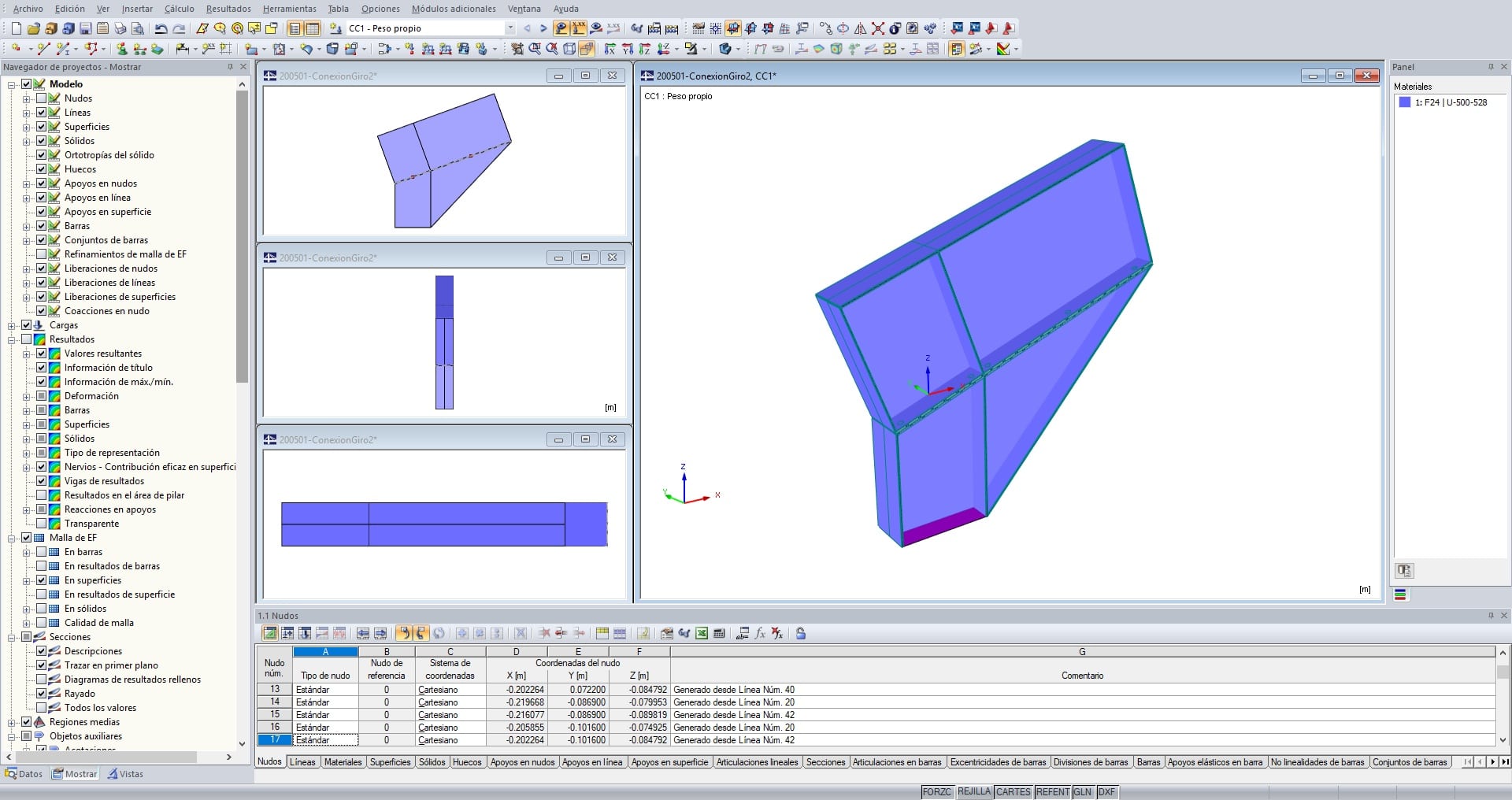This screenshot has height=800, width=1512.
Task: Toggle the REJILLA status bar button
Action: coord(973,791)
